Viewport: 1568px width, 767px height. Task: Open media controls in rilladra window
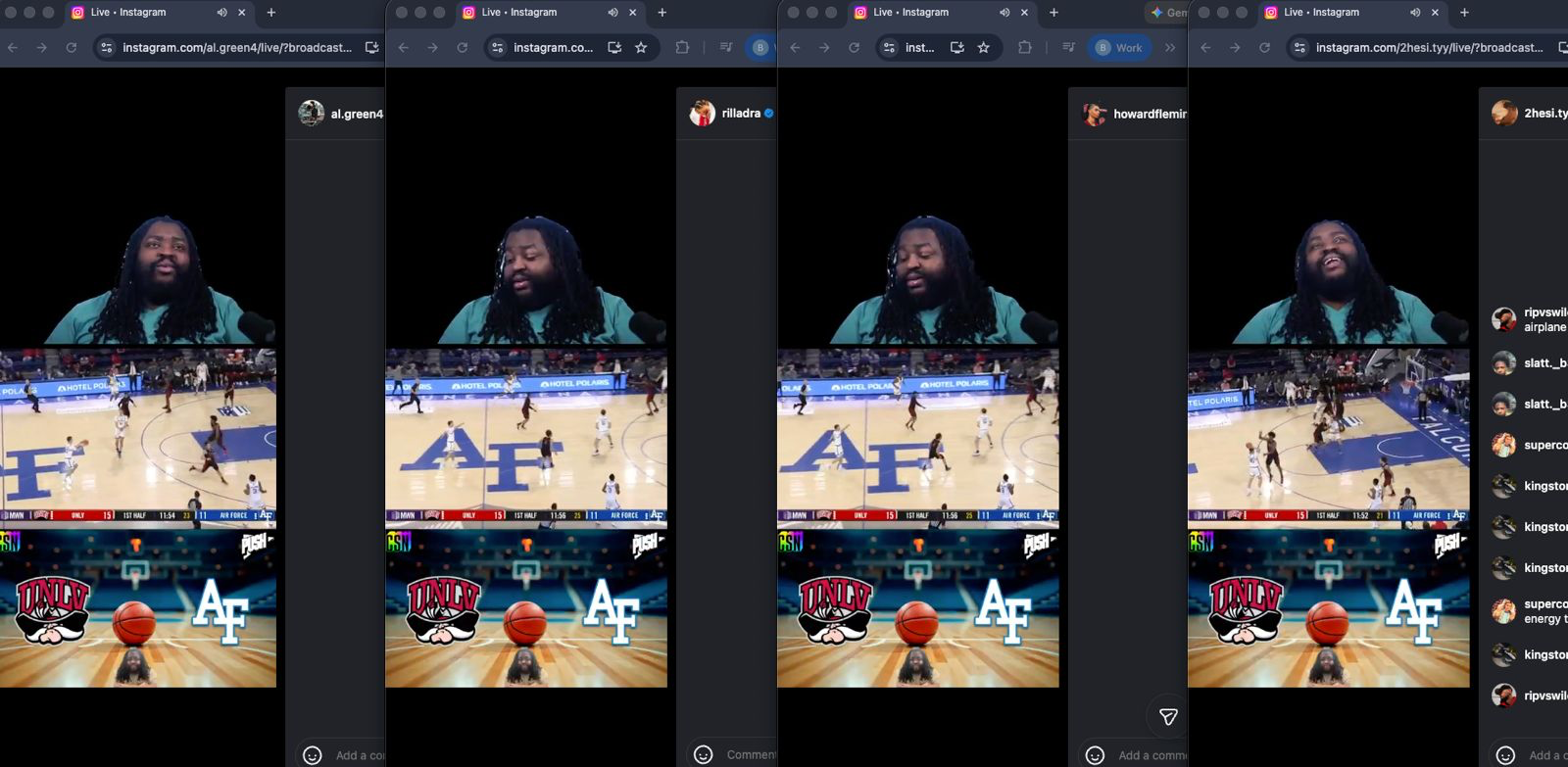point(725,47)
